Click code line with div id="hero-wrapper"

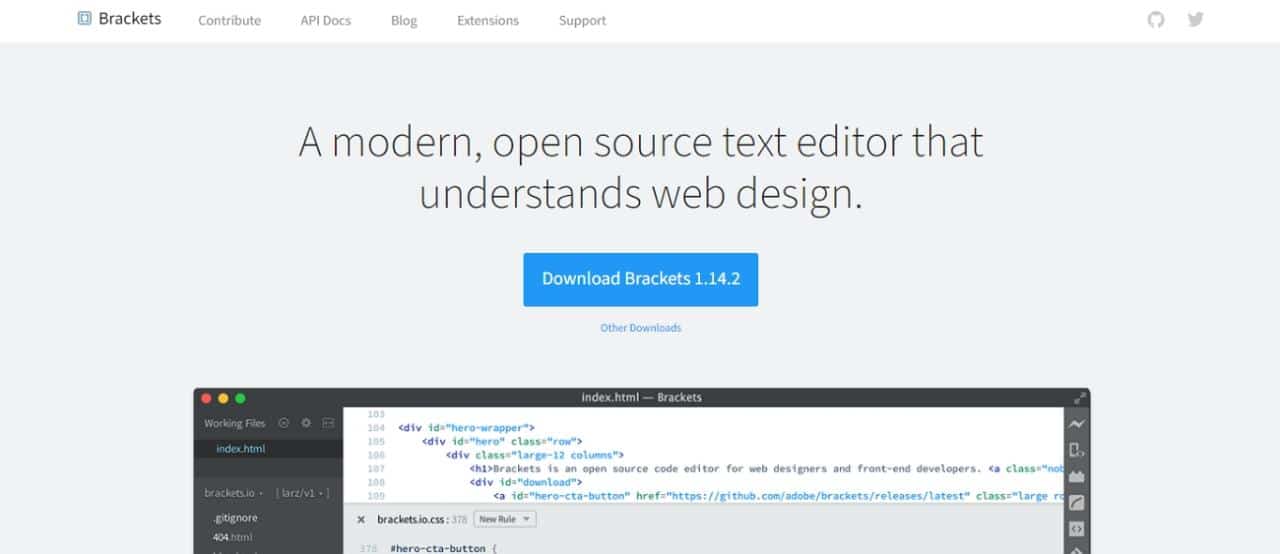pyautogui.click(x=467, y=427)
